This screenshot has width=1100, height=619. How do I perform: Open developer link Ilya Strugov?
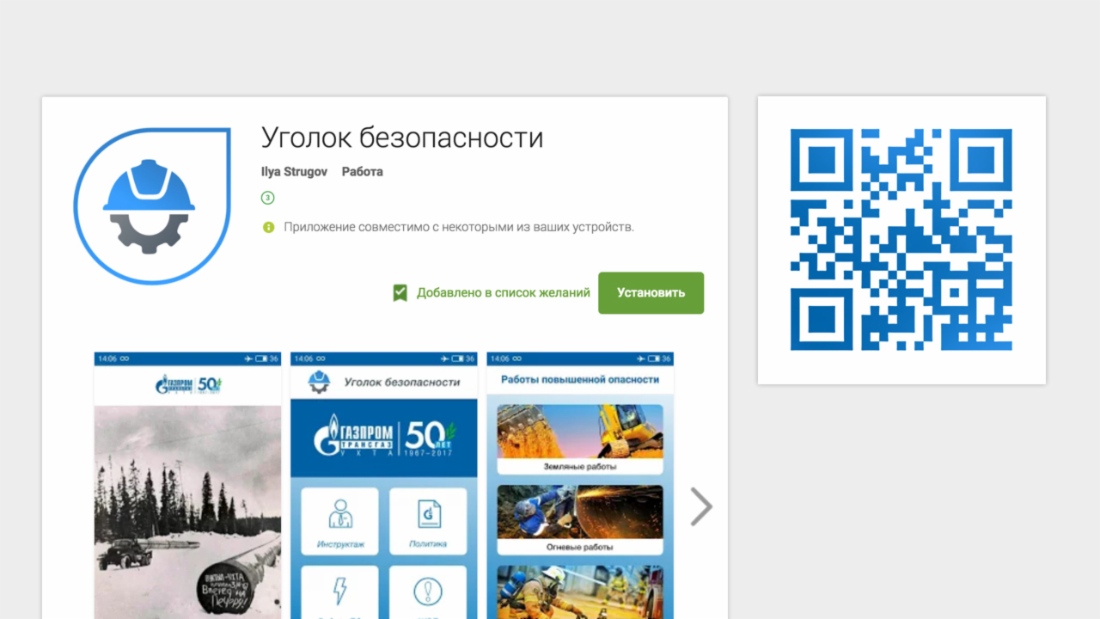[x=294, y=171]
